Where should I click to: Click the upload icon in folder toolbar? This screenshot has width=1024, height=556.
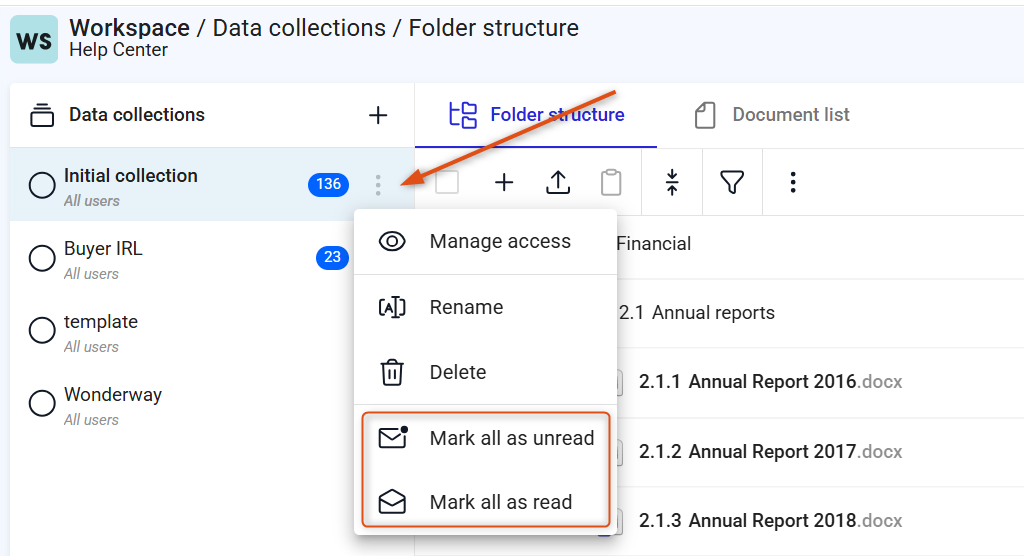(x=558, y=182)
